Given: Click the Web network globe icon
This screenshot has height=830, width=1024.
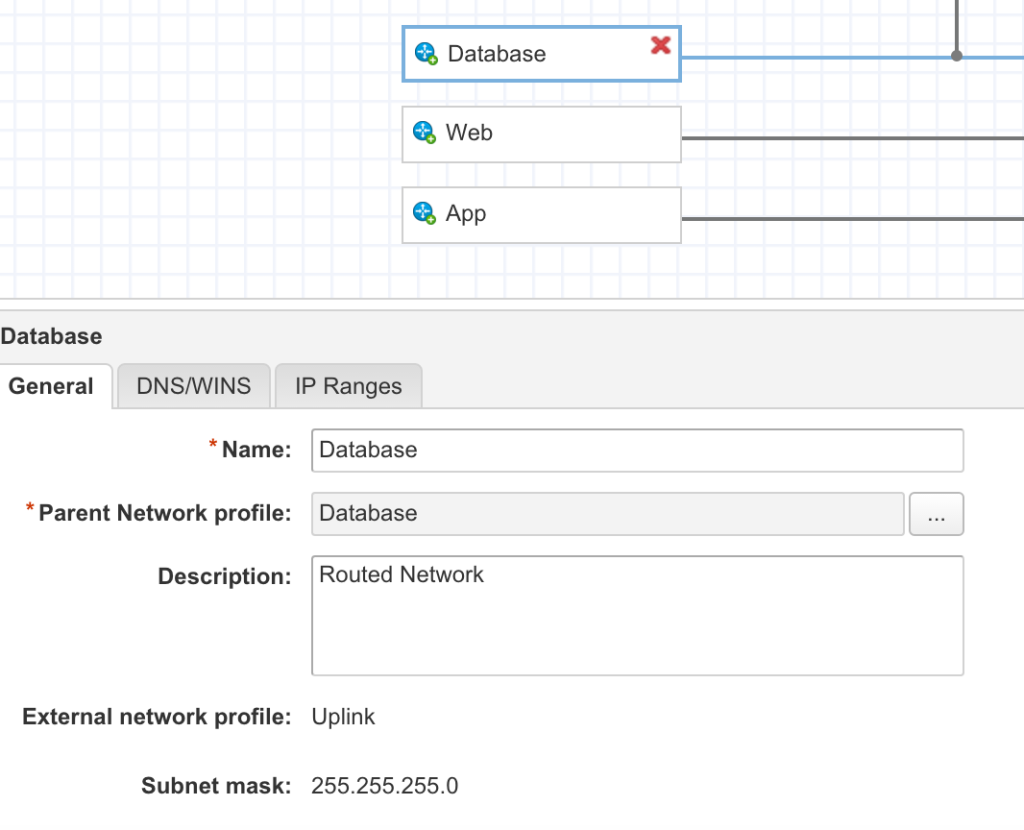Looking at the screenshot, I should point(425,132).
